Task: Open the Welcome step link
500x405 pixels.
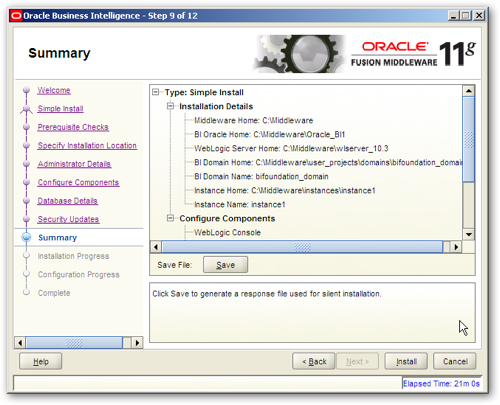Action: pyautogui.click(x=54, y=90)
